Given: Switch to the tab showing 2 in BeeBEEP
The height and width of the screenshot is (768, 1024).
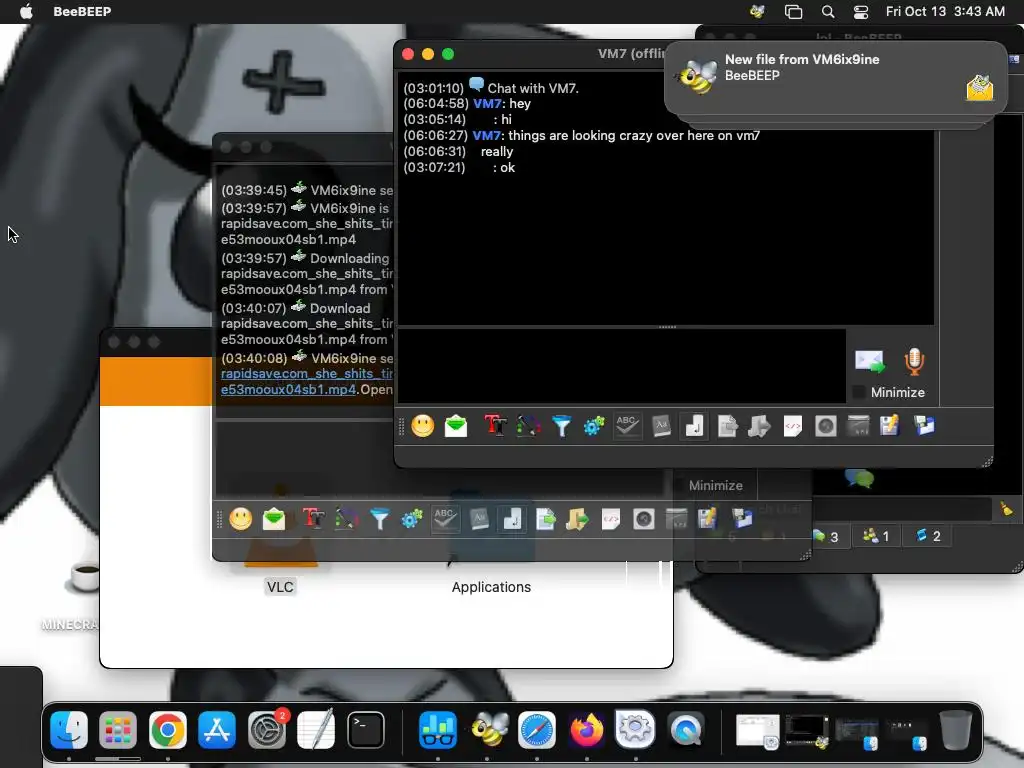Looking at the screenshot, I should point(928,536).
